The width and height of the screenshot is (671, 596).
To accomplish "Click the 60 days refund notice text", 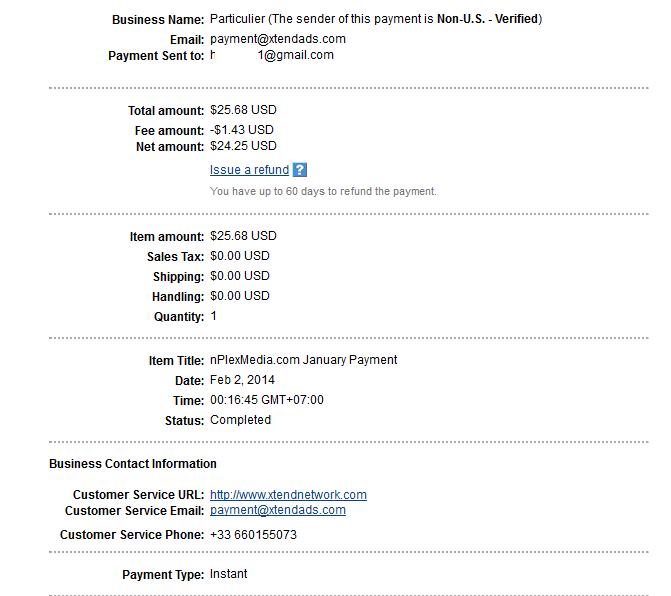I will (x=323, y=191).
